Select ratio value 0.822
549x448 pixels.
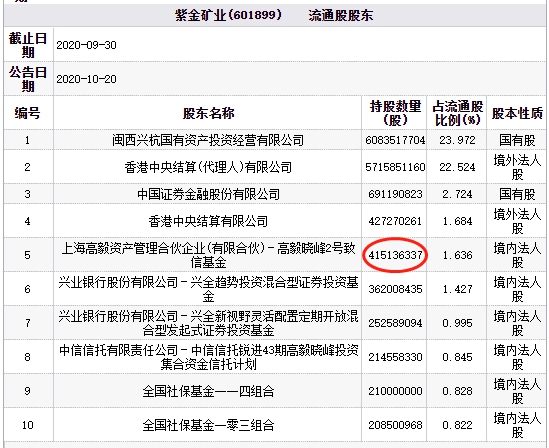tap(457, 425)
